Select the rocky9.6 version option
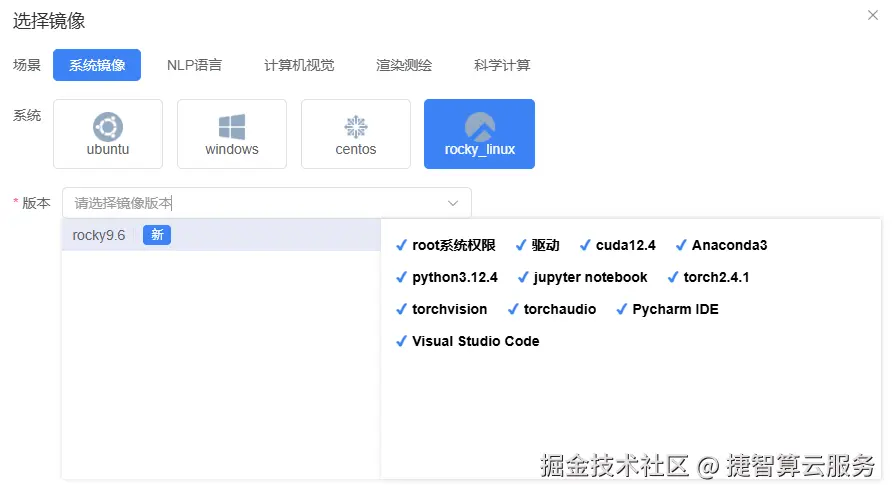 pyautogui.click(x=221, y=235)
